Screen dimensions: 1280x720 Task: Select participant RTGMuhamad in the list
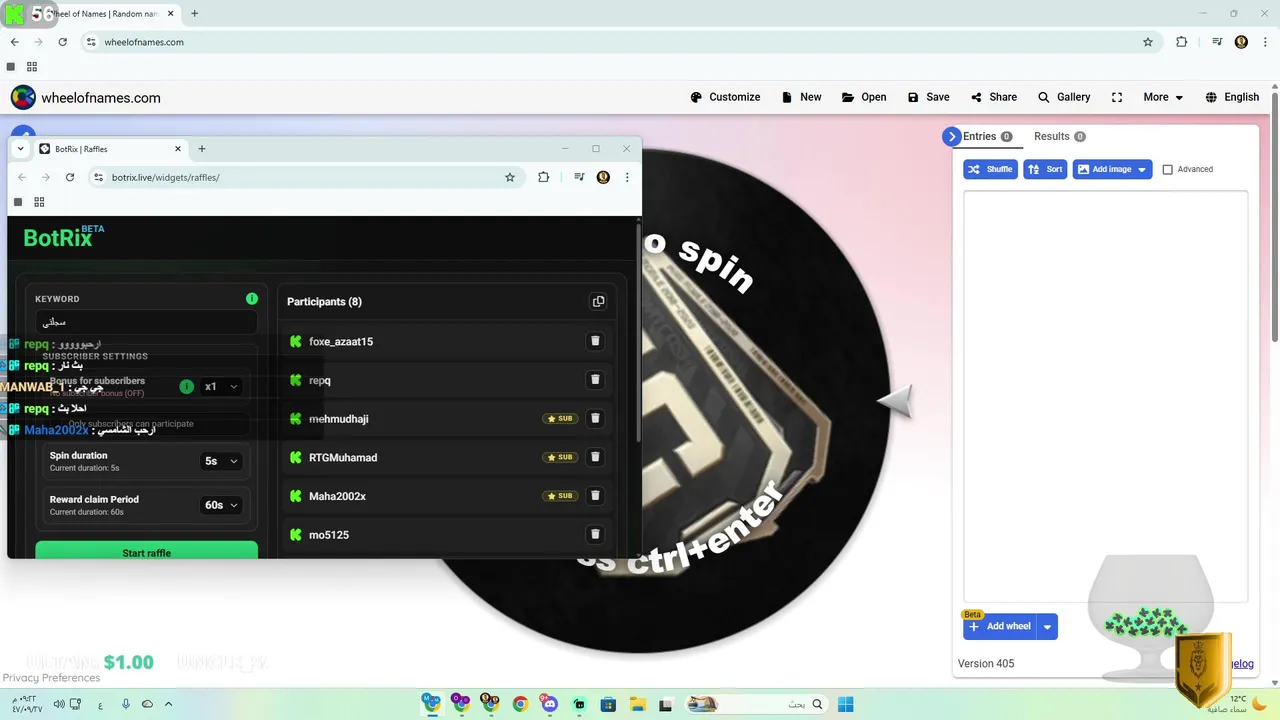(447, 457)
